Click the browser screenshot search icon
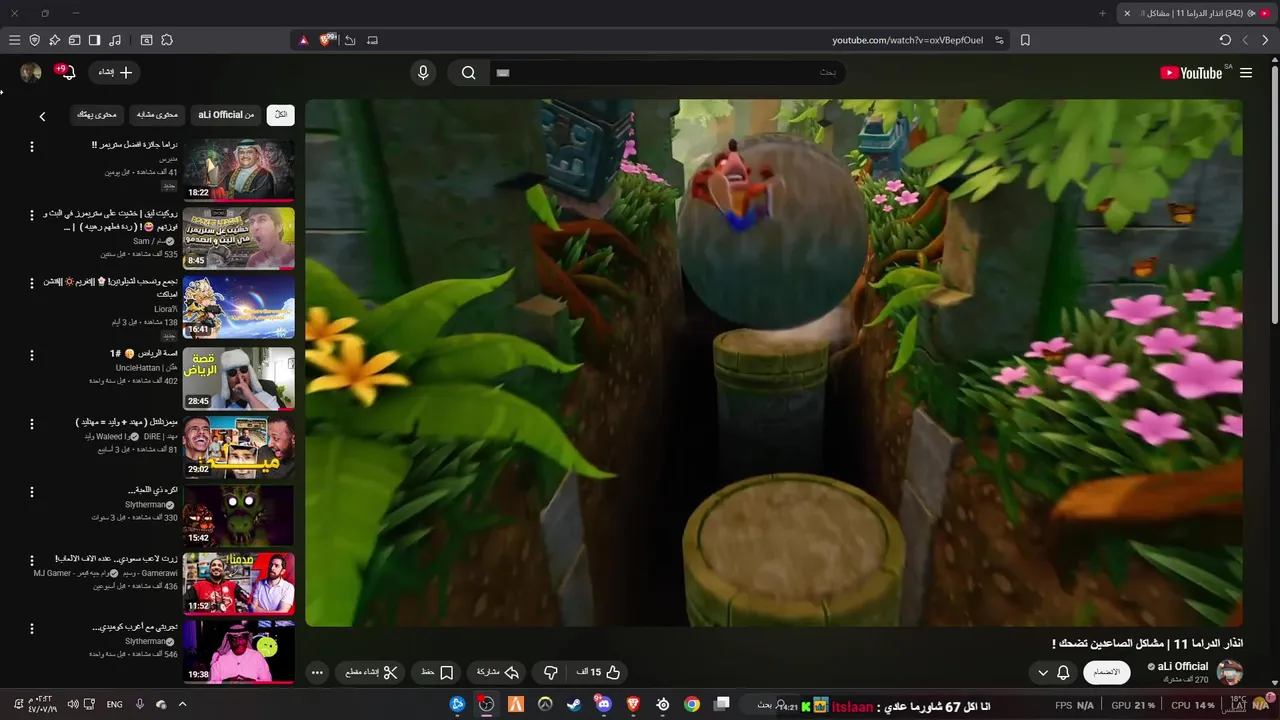This screenshot has width=1280, height=720. pos(146,40)
